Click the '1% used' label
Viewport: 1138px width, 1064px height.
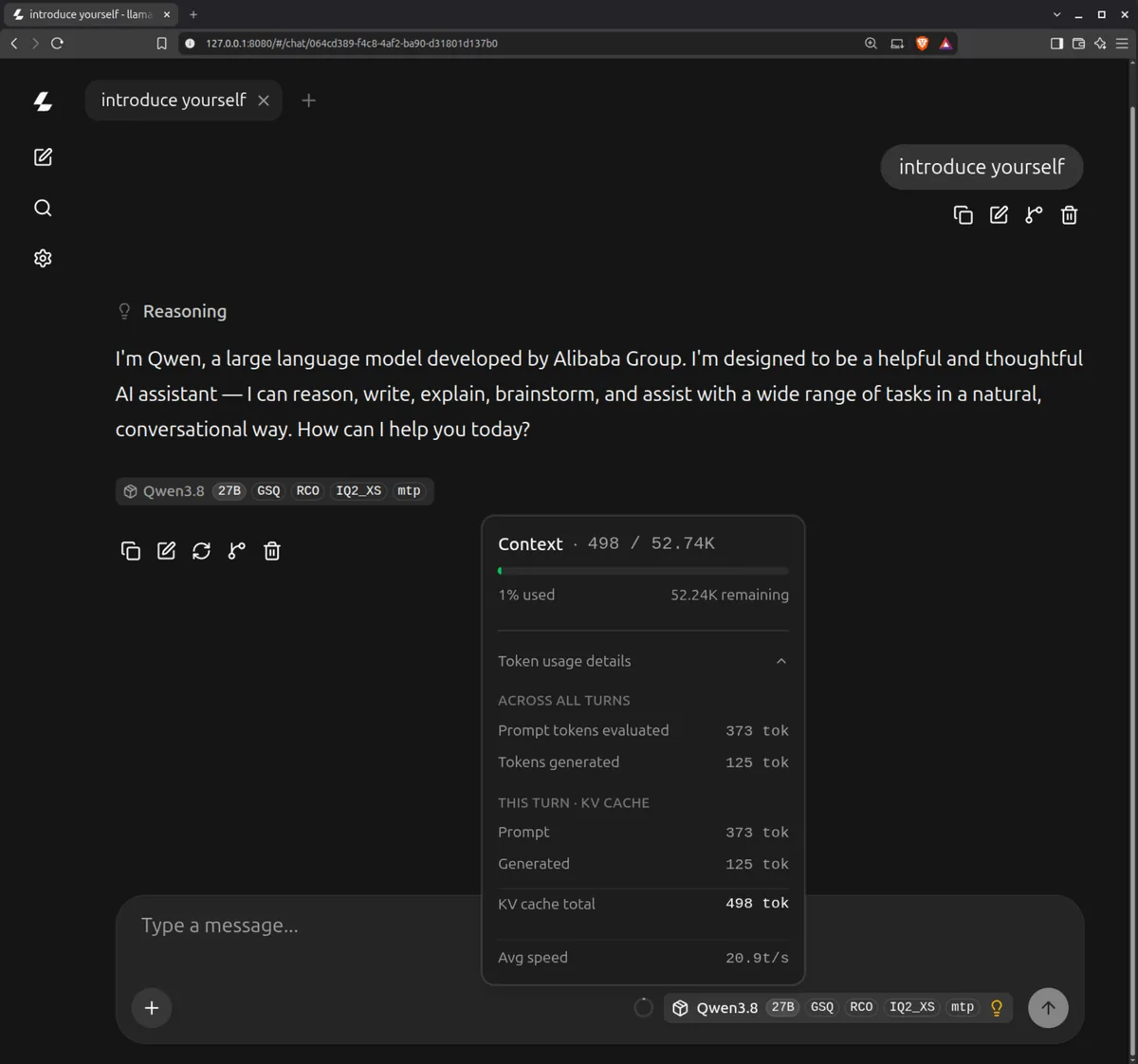pyautogui.click(x=526, y=595)
